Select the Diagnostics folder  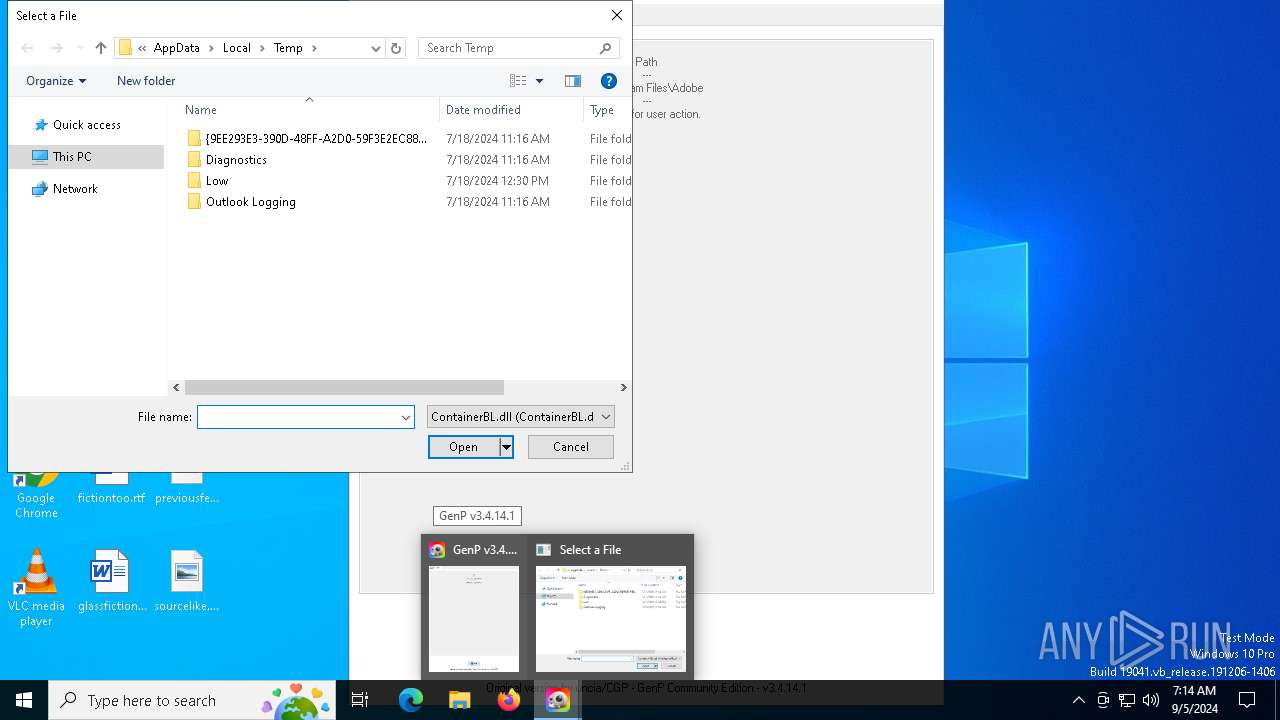click(x=236, y=160)
